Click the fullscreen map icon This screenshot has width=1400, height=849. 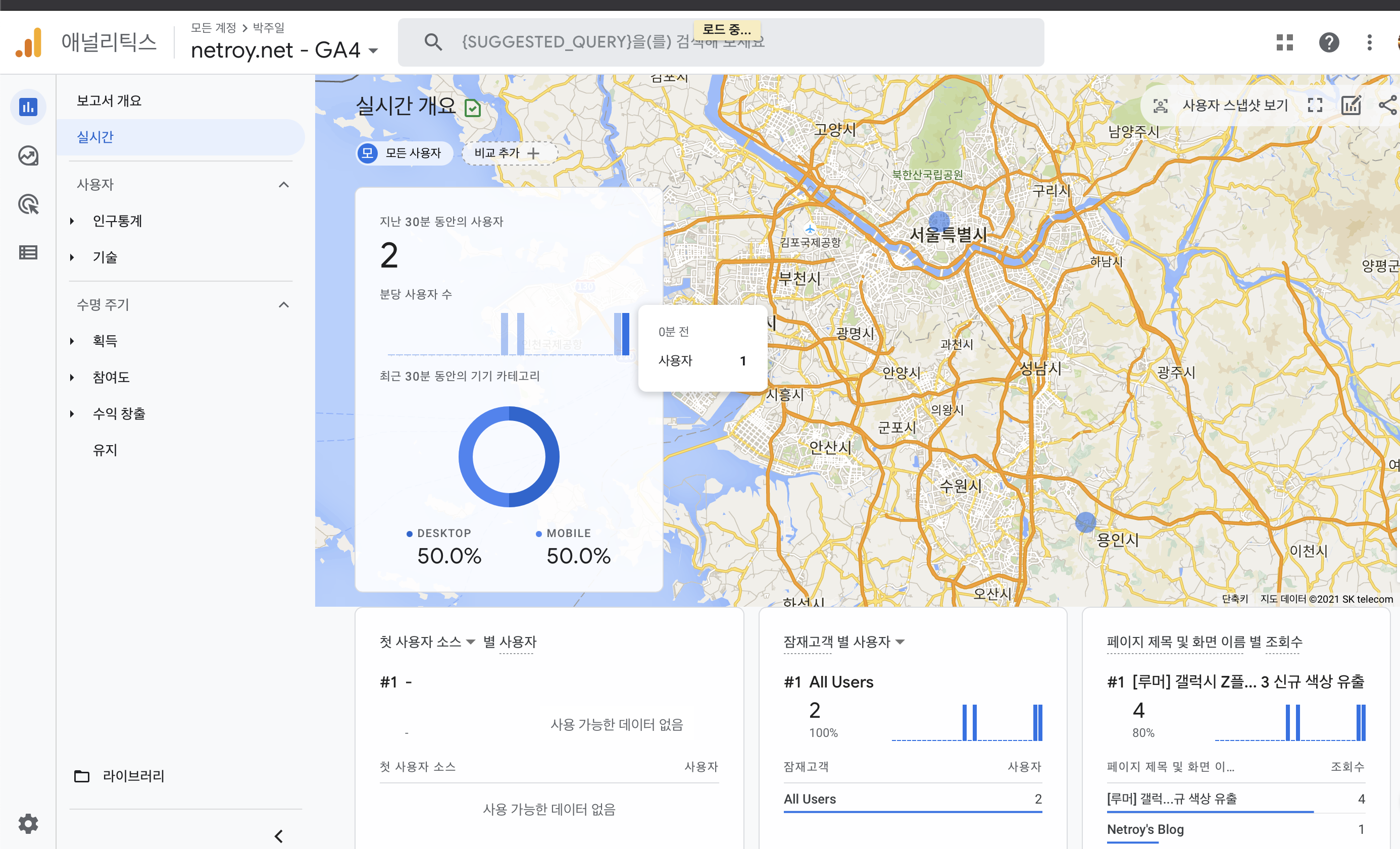click(x=1315, y=105)
